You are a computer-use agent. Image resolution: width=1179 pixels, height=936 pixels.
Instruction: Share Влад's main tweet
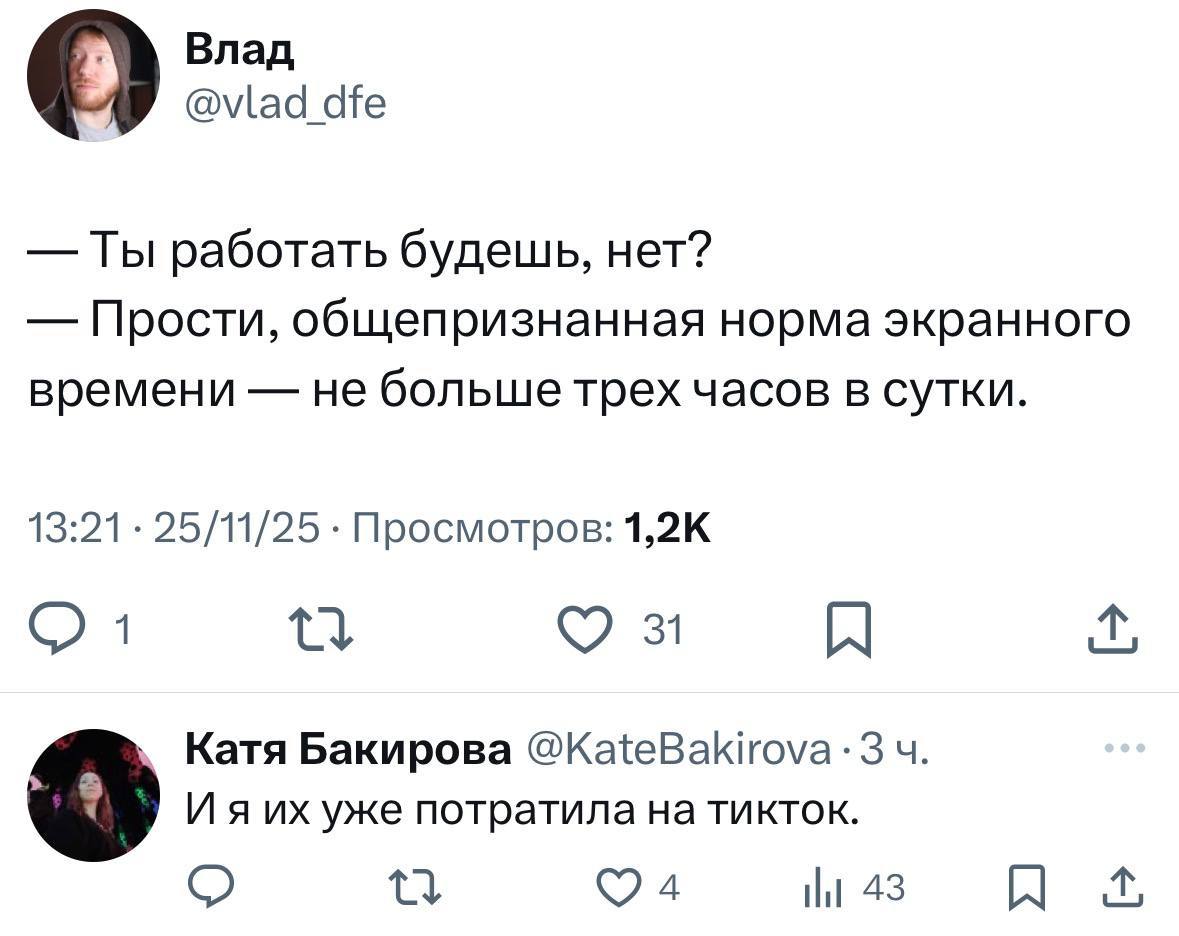click(1115, 631)
